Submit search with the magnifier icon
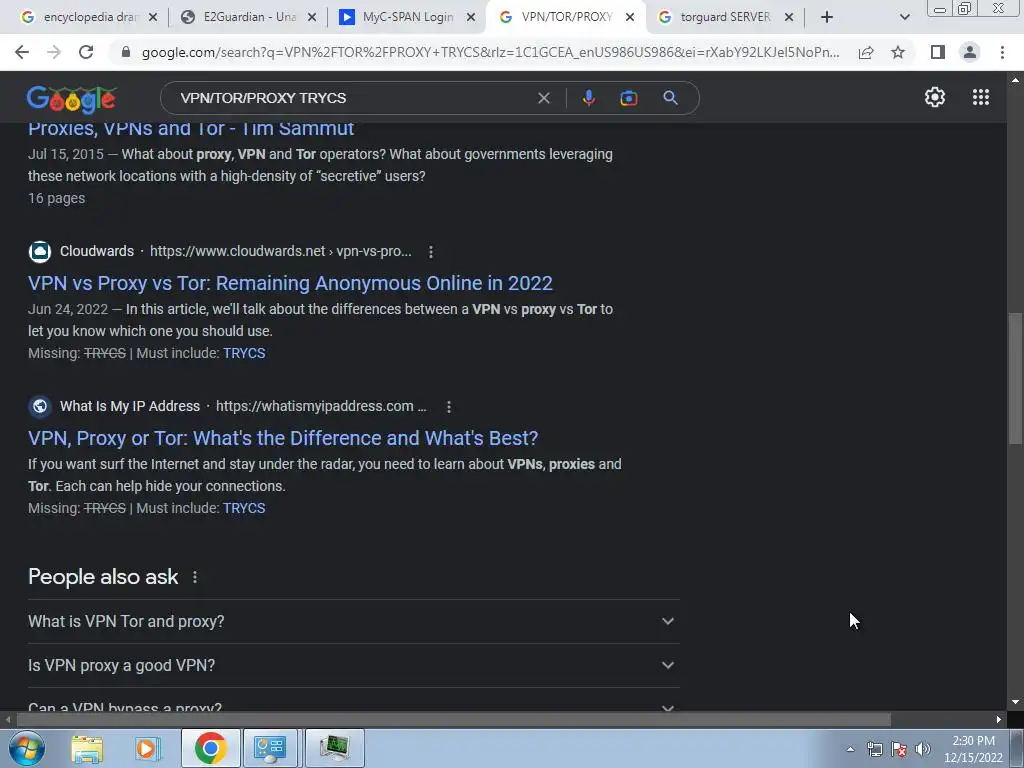Image resolution: width=1024 pixels, height=768 pixels. click(670, 98)
